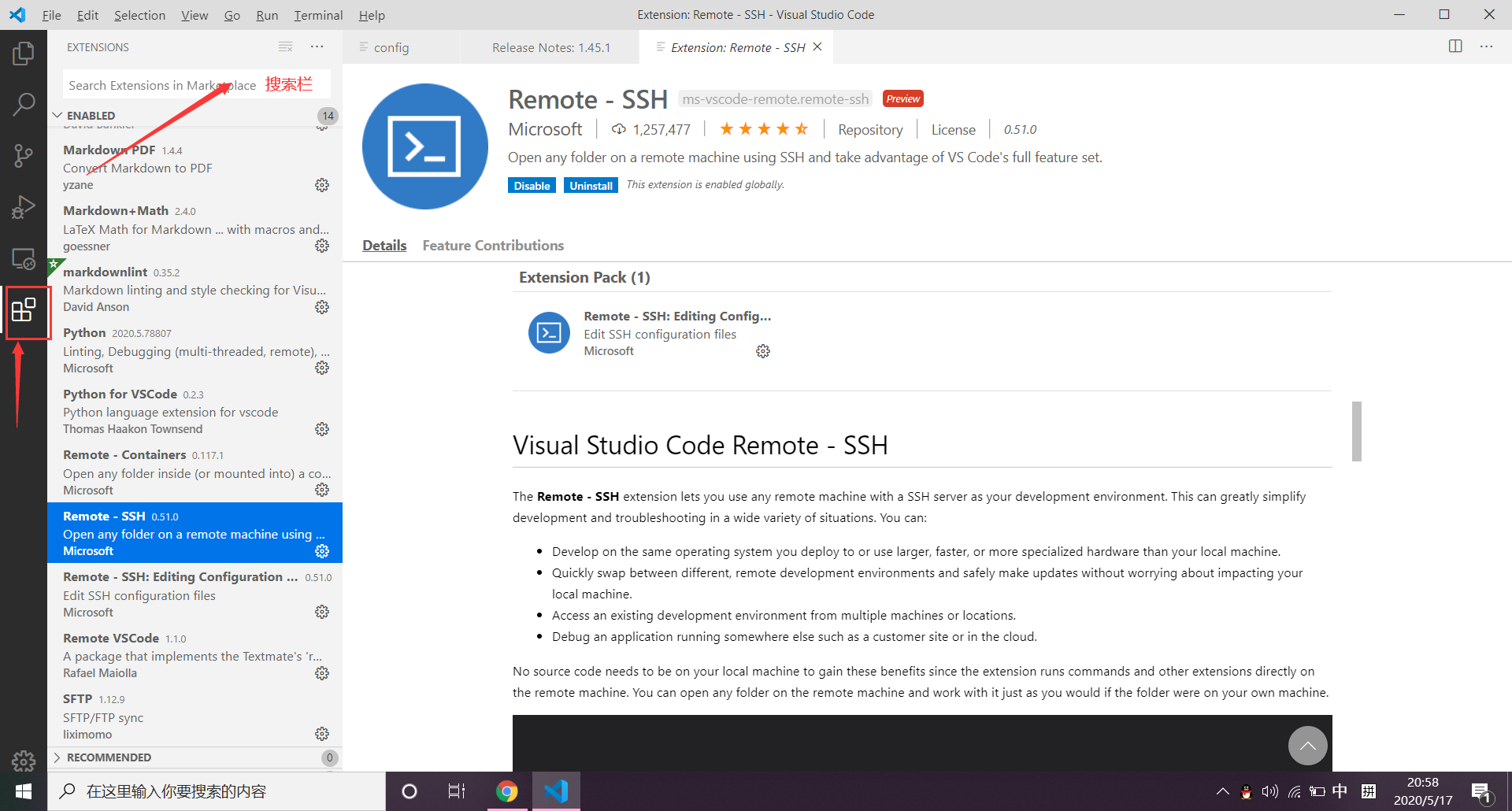
Task: Expand the RECOMMENDED extensions section
Action: tap(57, 757)
